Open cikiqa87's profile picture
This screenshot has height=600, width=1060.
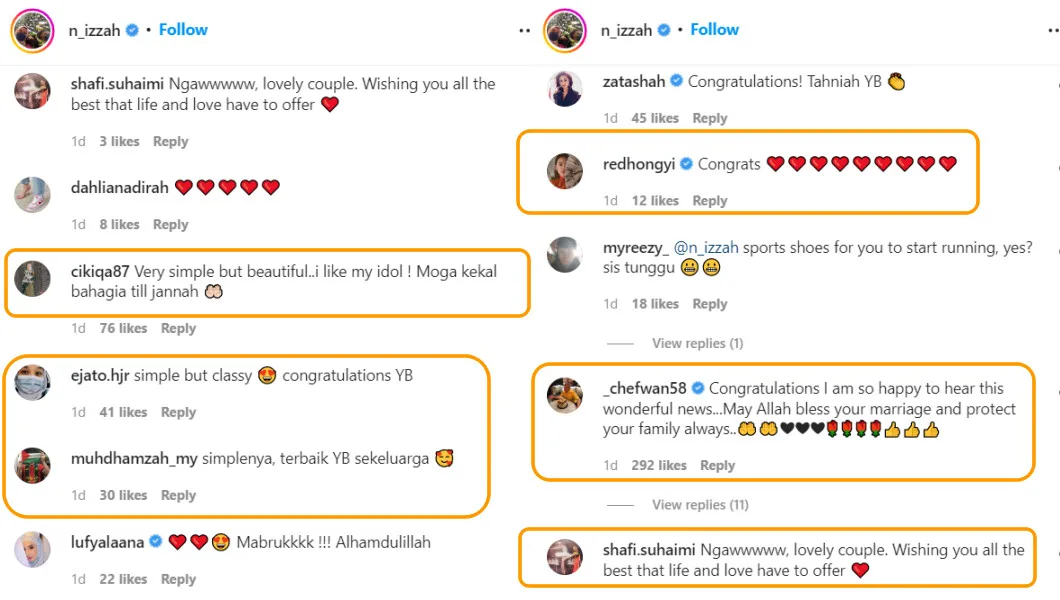[32, 278]
